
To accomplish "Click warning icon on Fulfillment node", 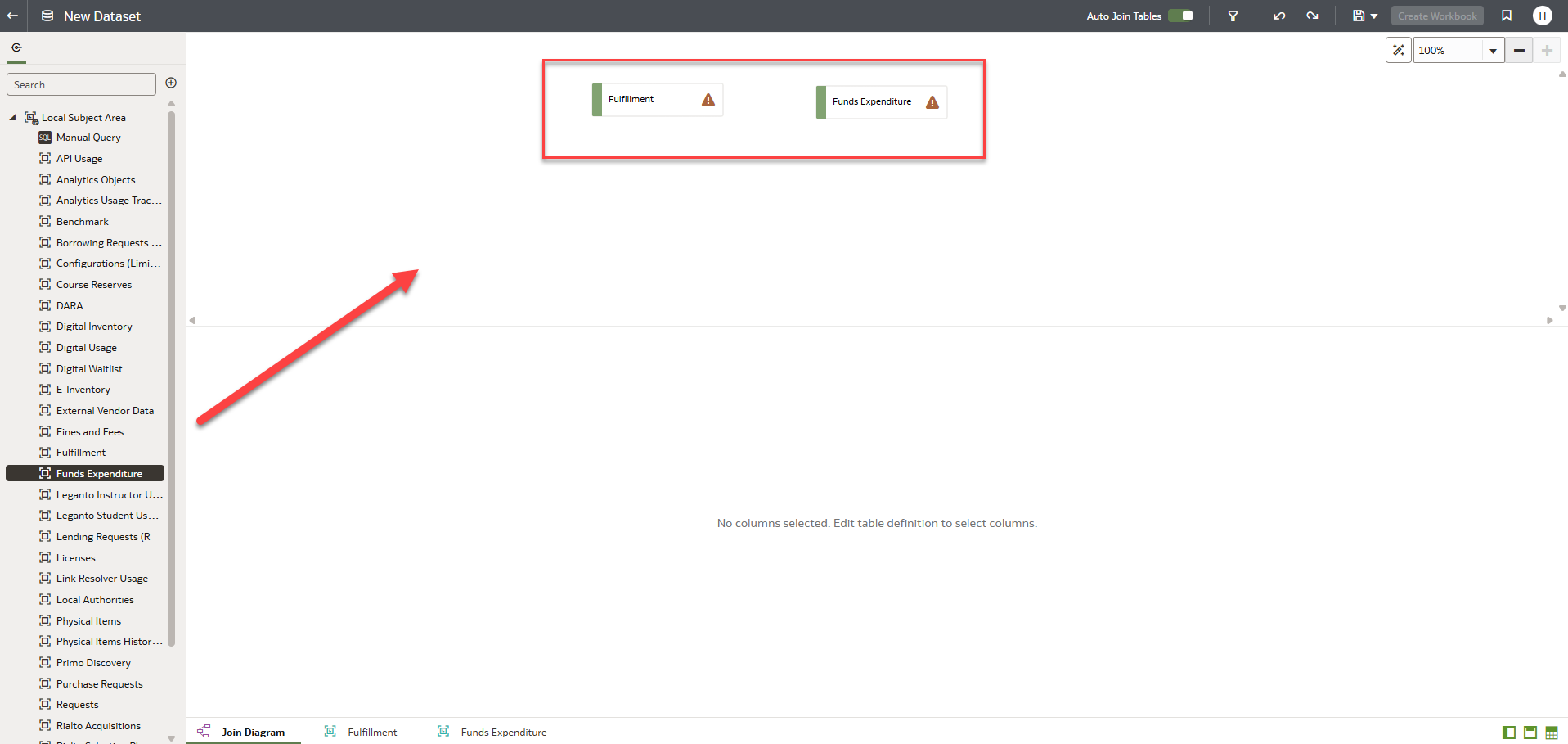I will (x=708, y=100).
